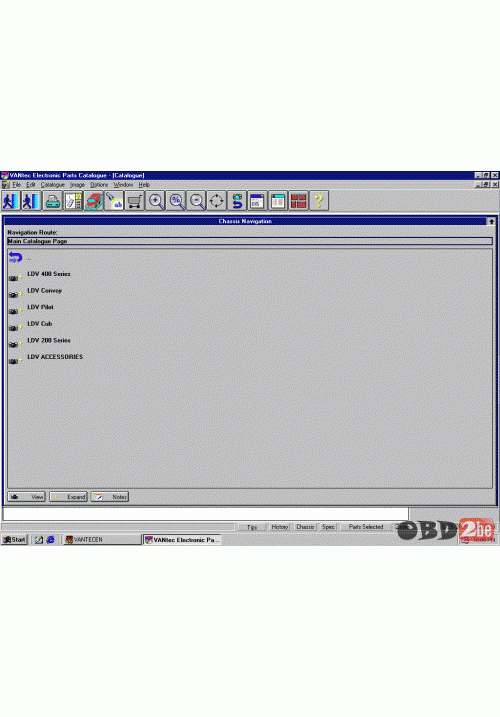Click the split list window layout icon
The height and width of the screenshot is (717, 500).
[278, 201]
